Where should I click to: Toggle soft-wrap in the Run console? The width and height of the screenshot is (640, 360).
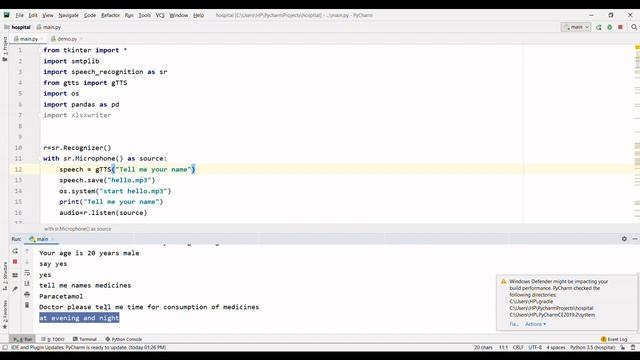pyautogui.click(x=27, y=273)
